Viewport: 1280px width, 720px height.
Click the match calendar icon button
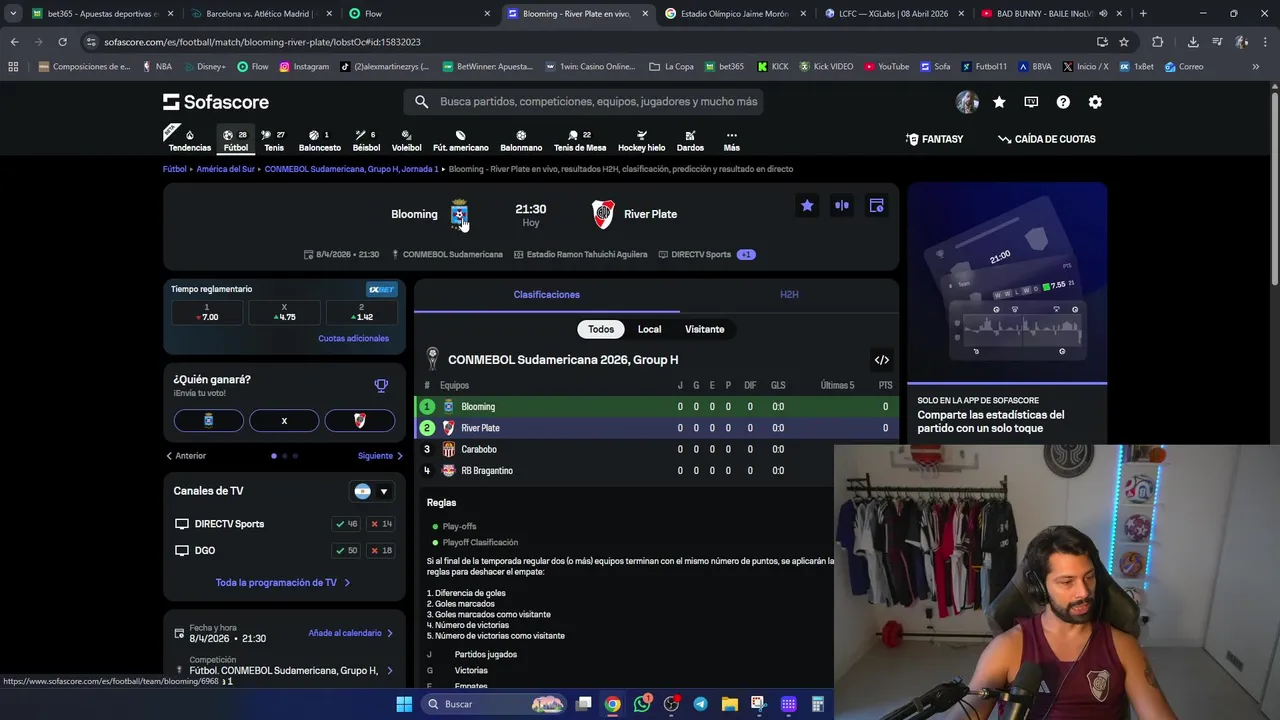click(x=876, y=205)
